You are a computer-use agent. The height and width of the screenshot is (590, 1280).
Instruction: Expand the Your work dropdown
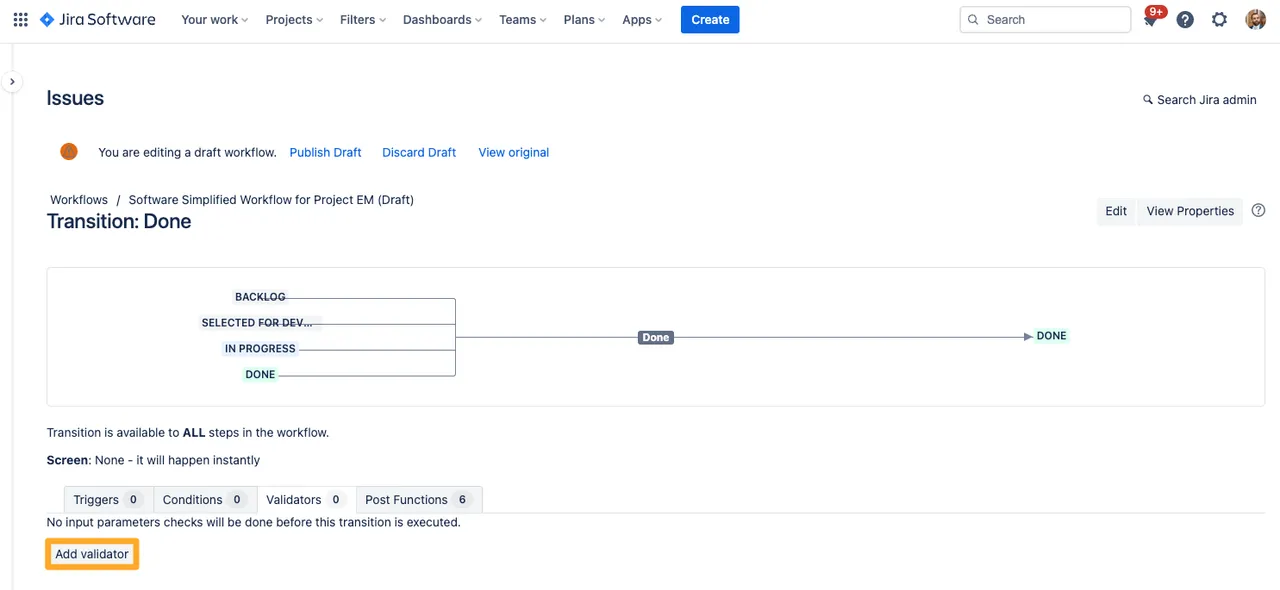214,19
